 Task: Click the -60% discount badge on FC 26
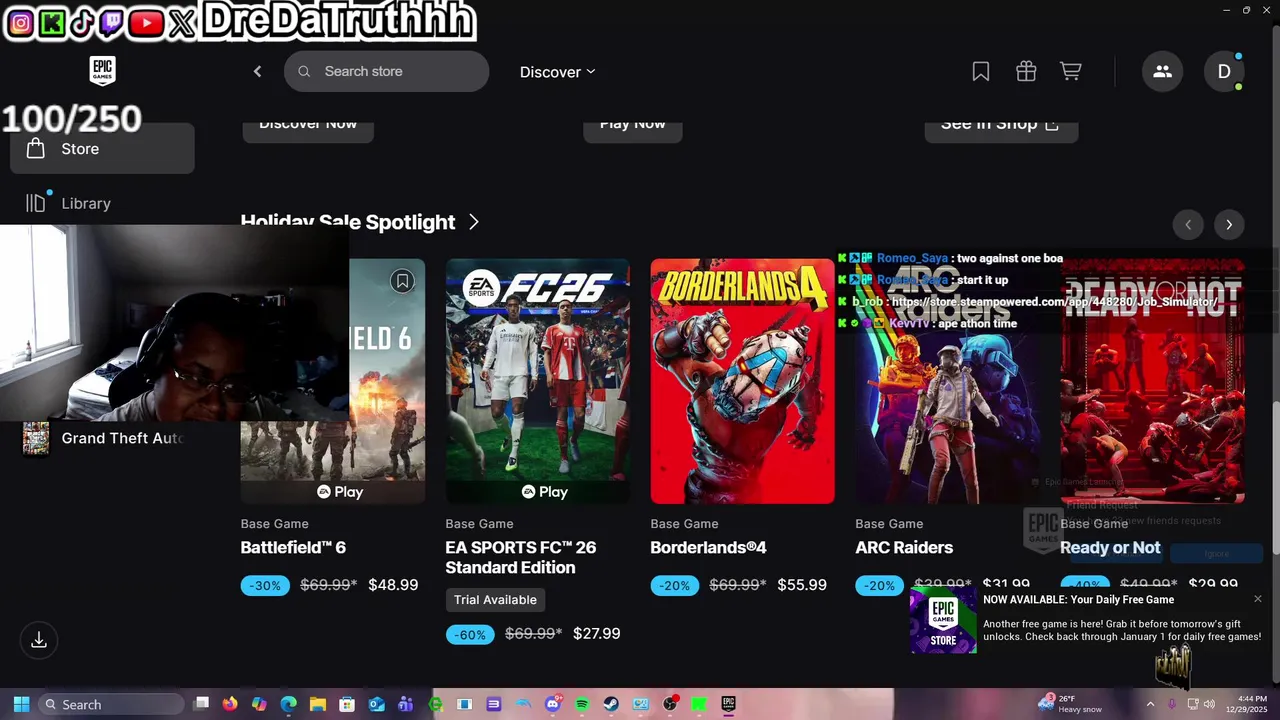470,635
